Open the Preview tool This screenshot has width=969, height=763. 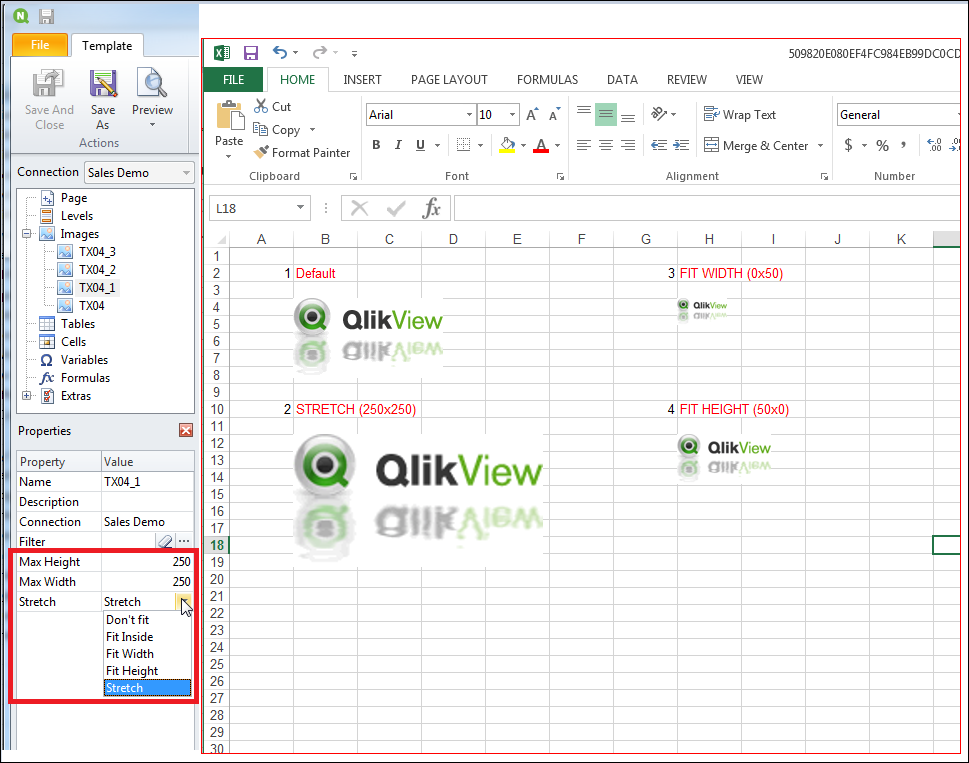152,98
